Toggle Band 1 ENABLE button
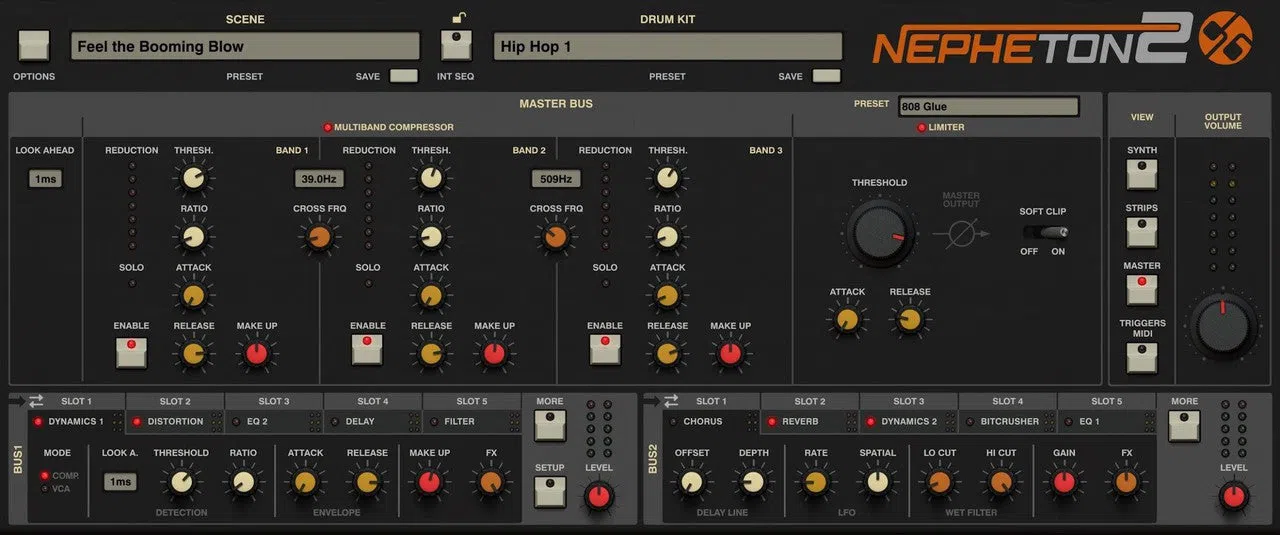The image size is (1280, 535). pos(131,350)
